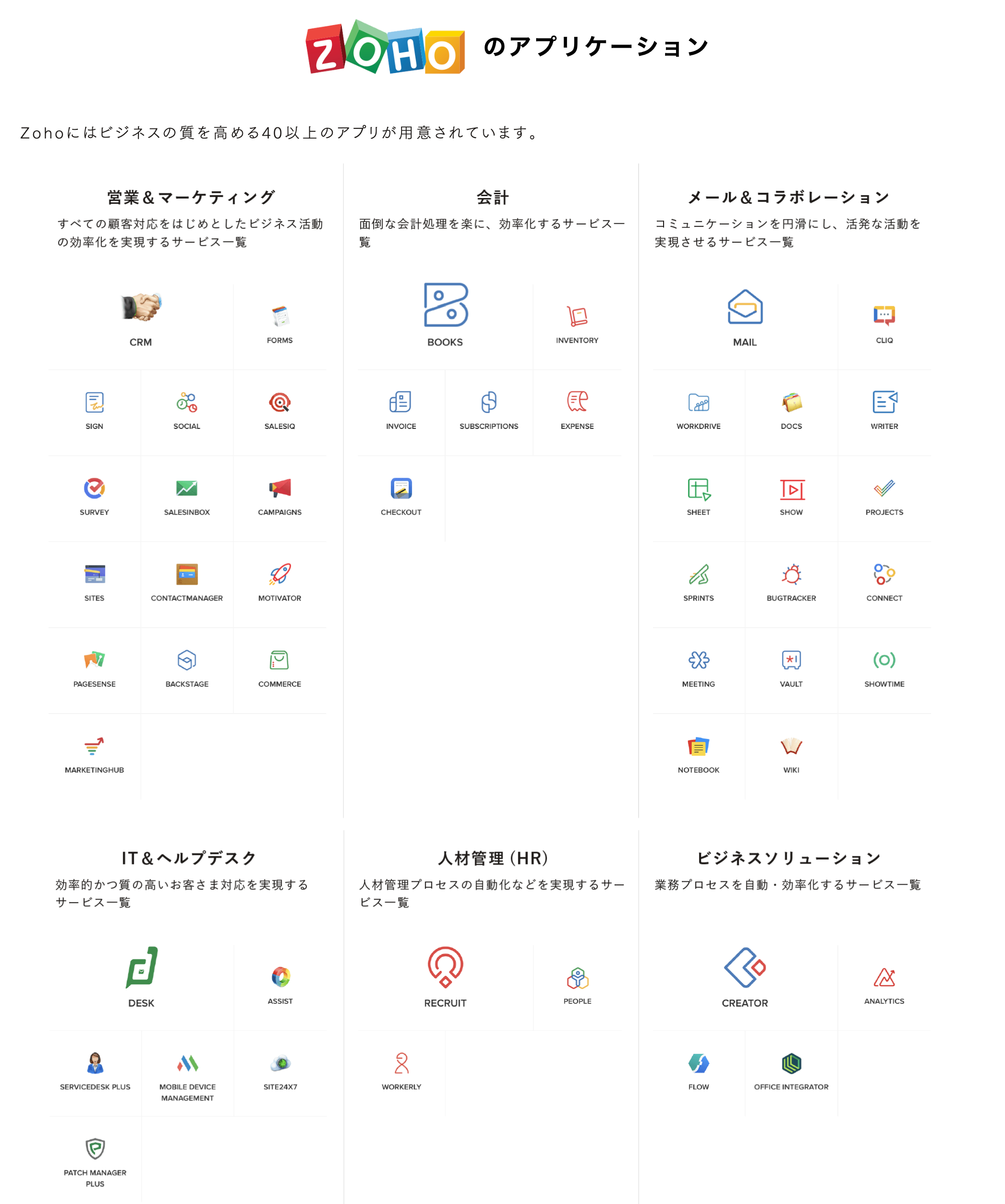Click on SALESIQ live chat icon
This screenshot has height=1204, width=1005.
tap(278, 401)
